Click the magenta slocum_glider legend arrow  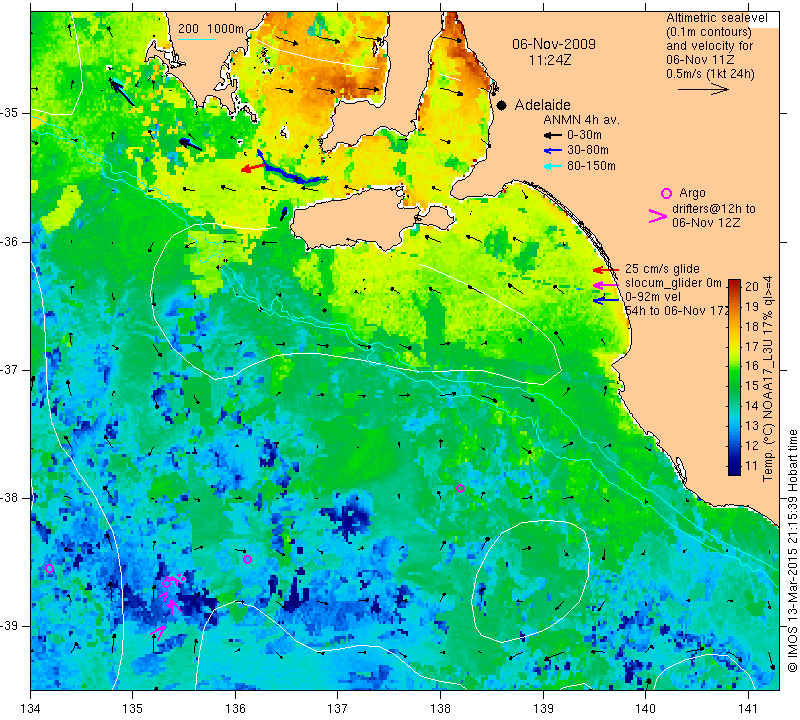point(606,284)
